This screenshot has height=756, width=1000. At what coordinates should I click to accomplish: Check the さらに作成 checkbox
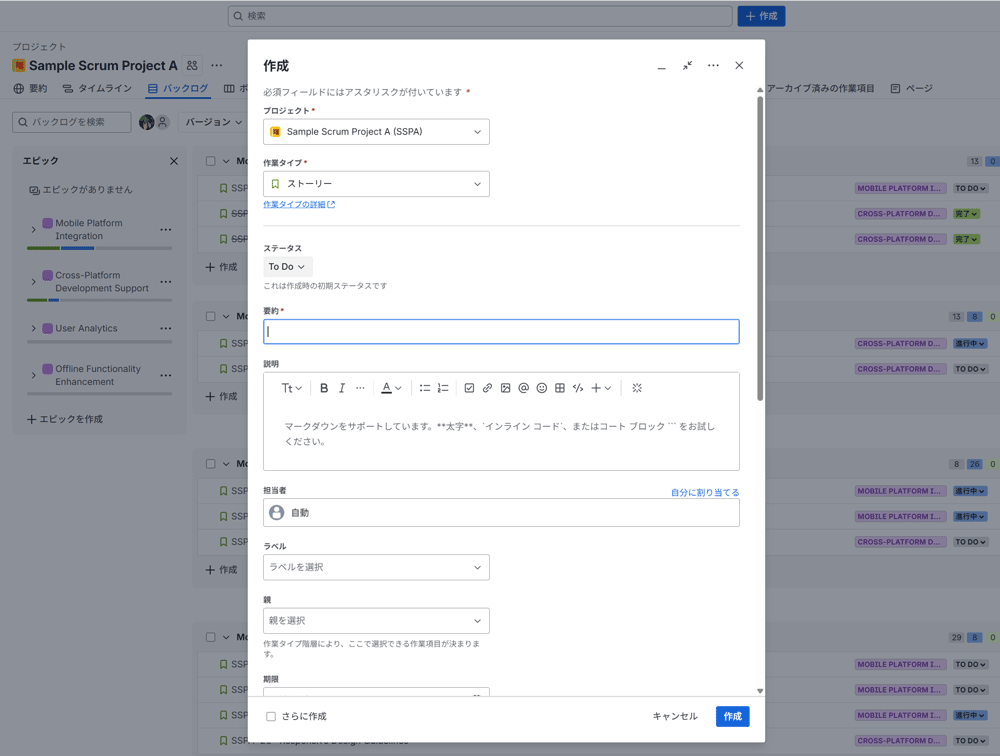[271, 716]
